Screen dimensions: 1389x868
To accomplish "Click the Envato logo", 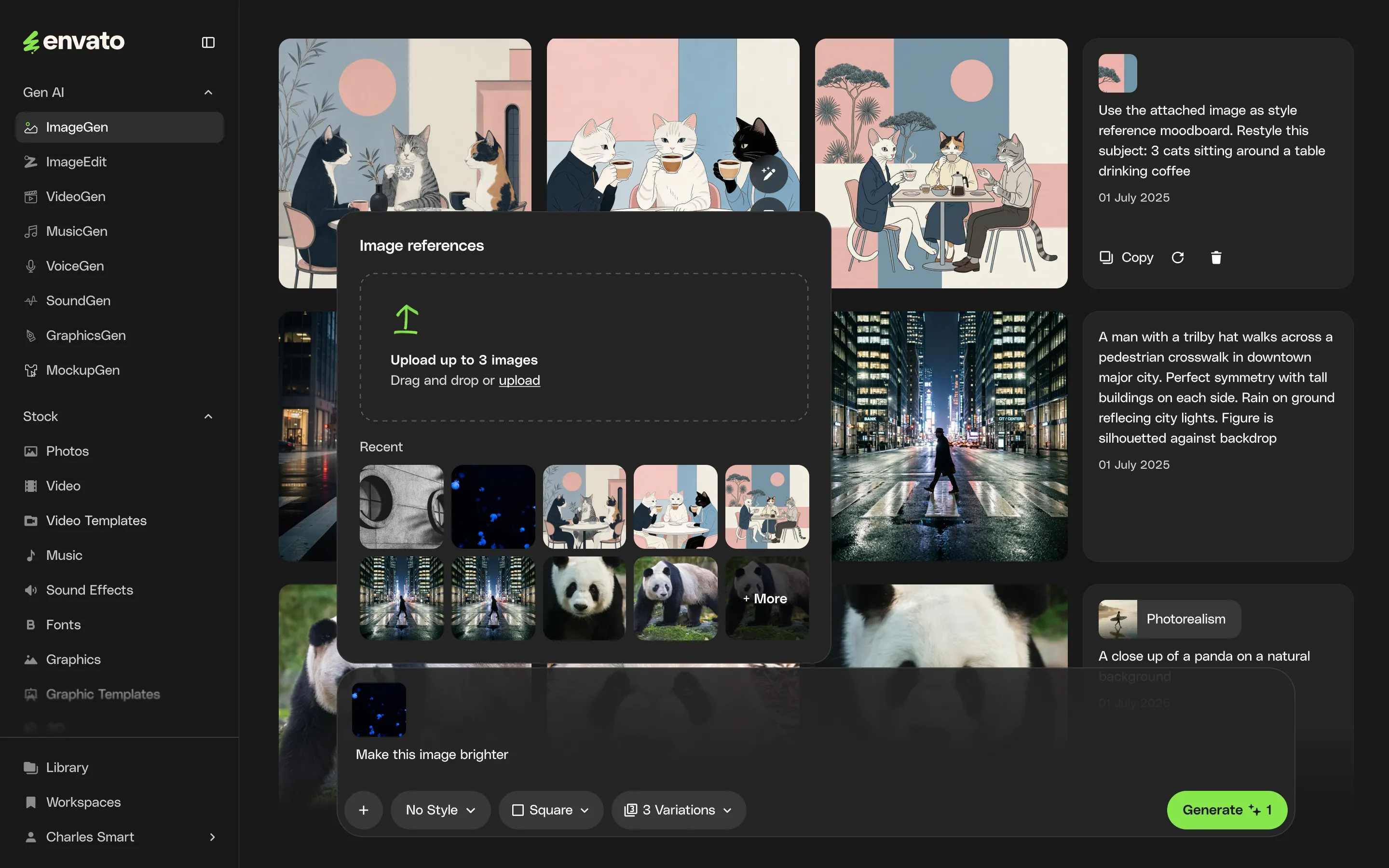I will 73,42.
